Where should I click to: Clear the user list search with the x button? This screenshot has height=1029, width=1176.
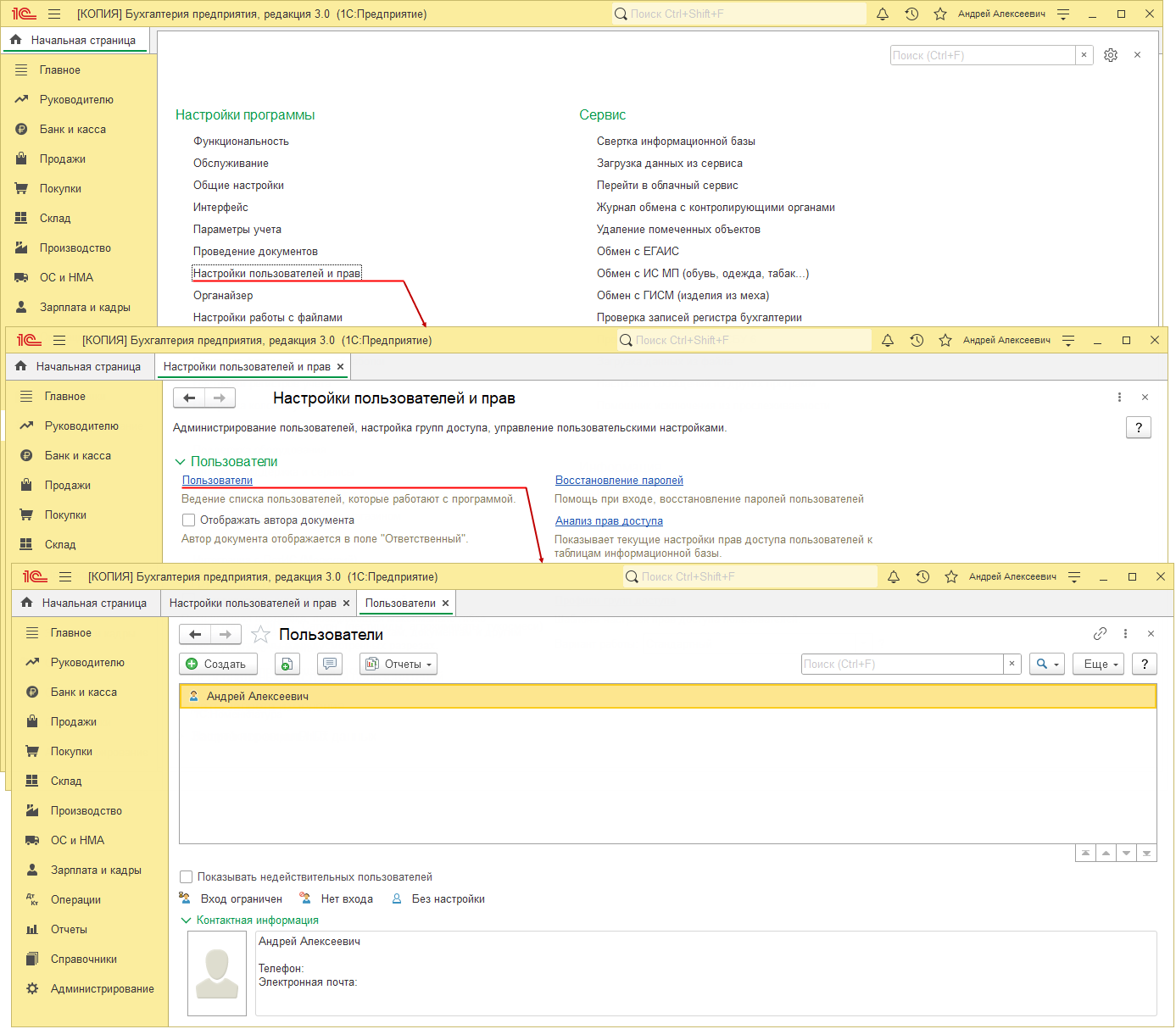1012,665
